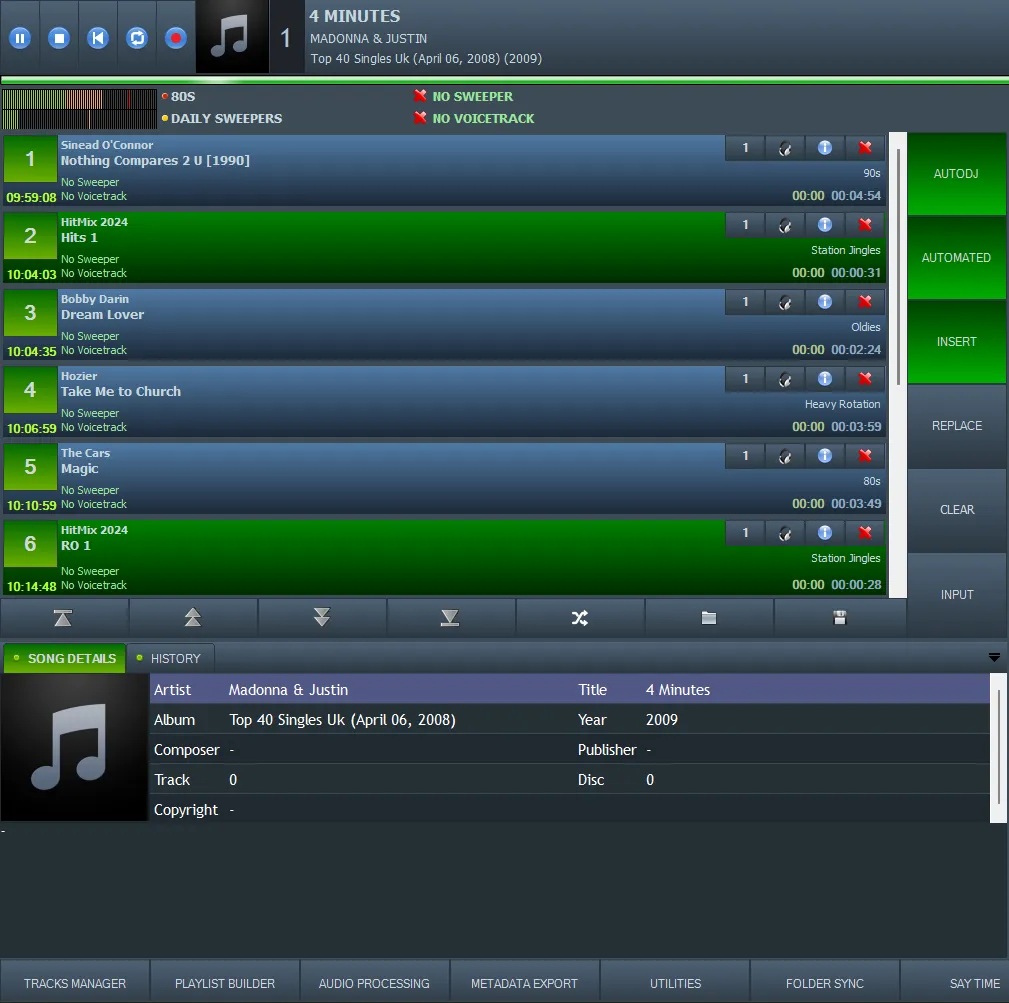Image resolution: width=1009 pixels, height=1003 pixels.
Task: Preview Sinead O'Connor track with headphone icon
Action: [785, 149]
